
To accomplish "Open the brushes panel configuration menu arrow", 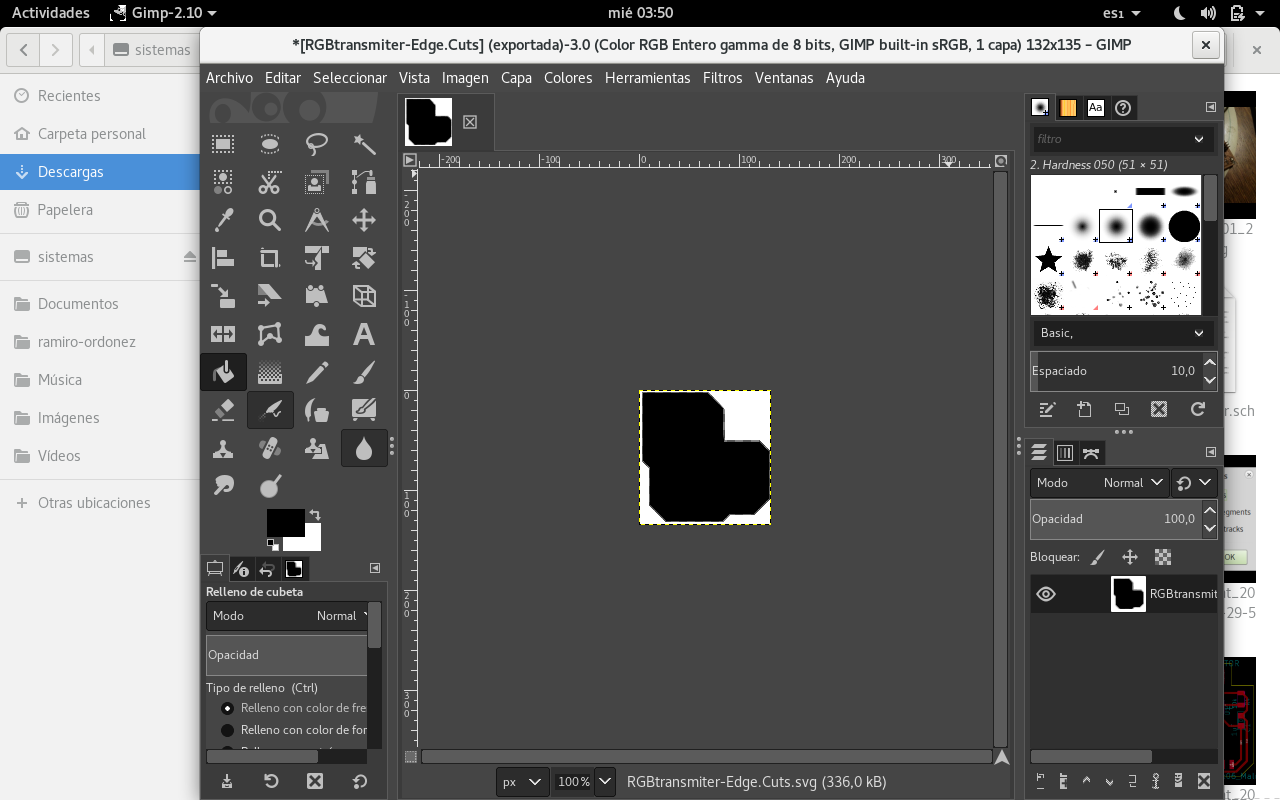I will pos(1211,107).
